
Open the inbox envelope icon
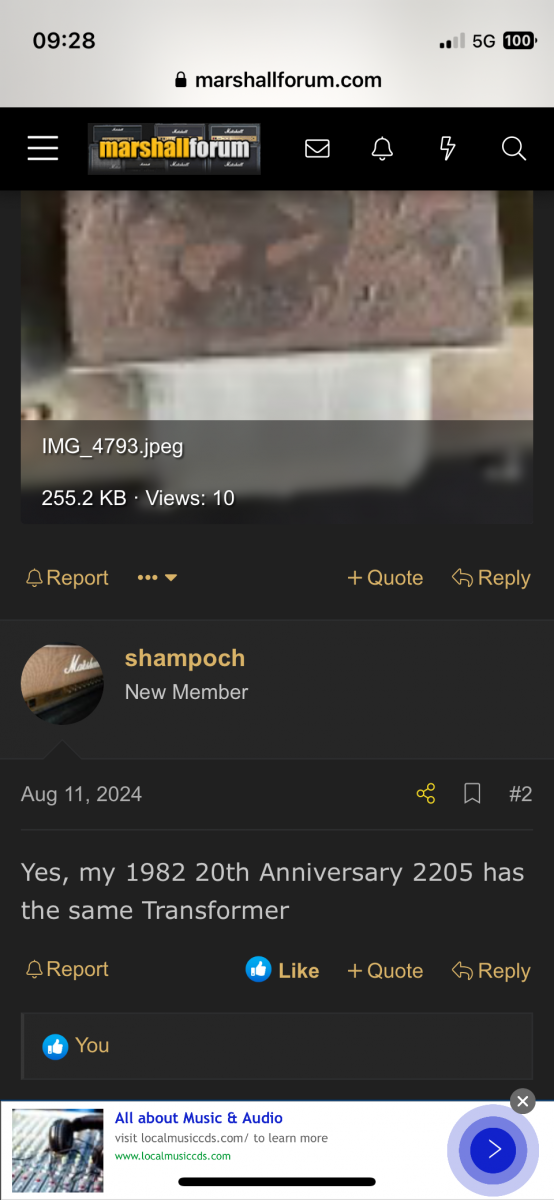[317, 149]
